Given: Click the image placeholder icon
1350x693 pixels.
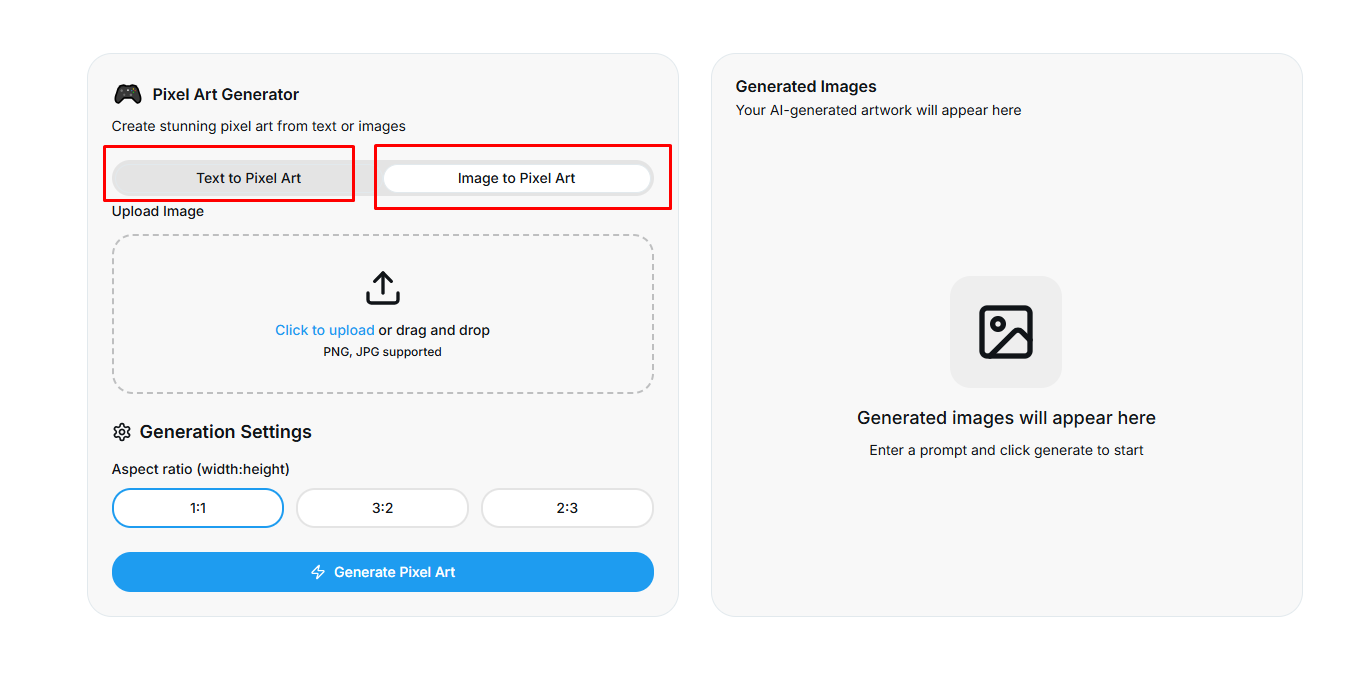Looking at the screenshot, I should (x=1005, y=332).
